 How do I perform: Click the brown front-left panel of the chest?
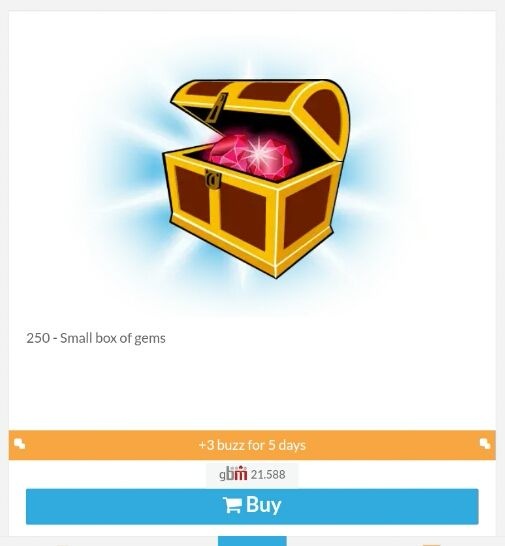pyautogui.click(x=193, y=194)
